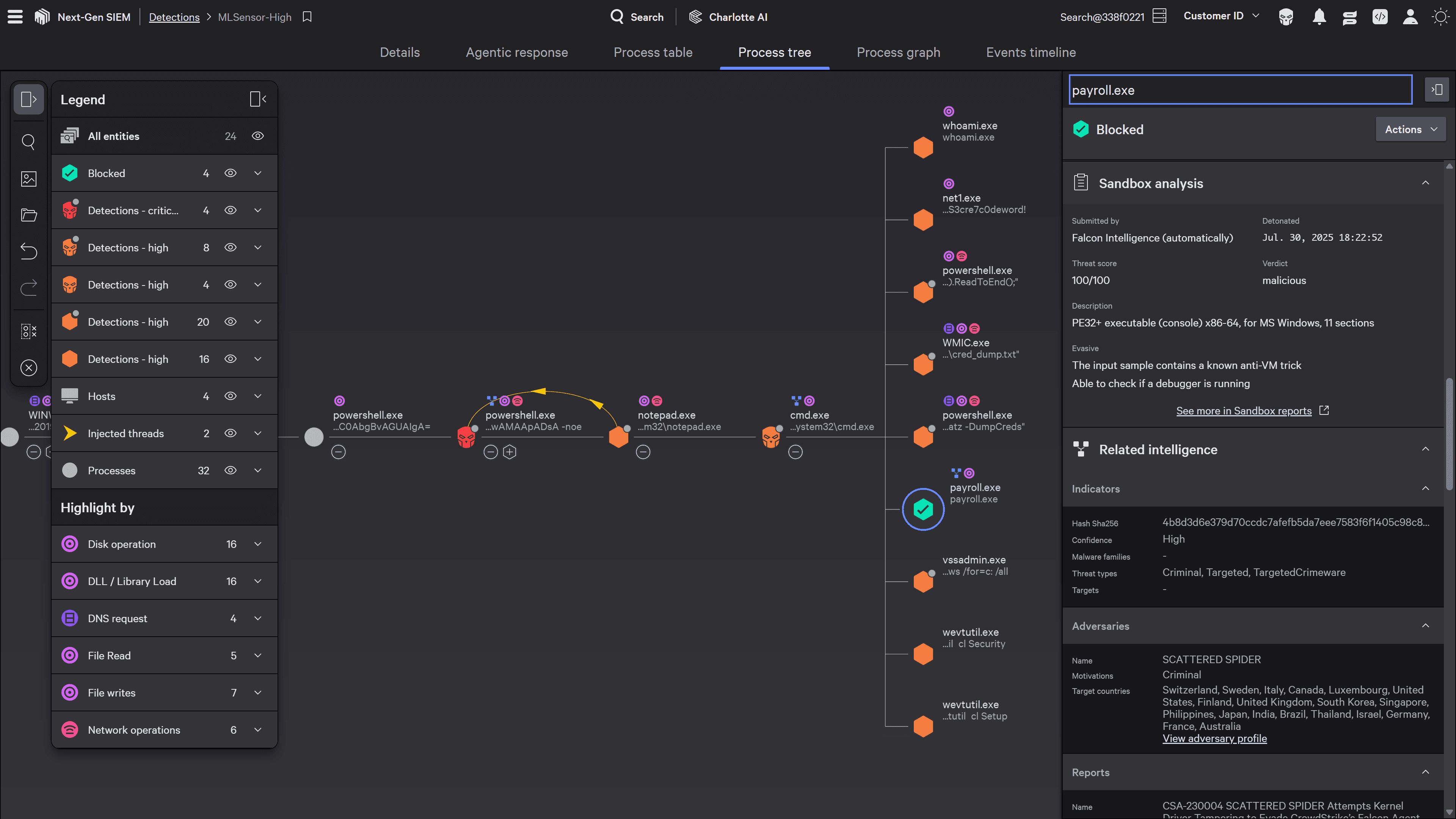This screenshot has width=1456, height=819.
Task: Switch to the Process table tab
Action: 653,53
